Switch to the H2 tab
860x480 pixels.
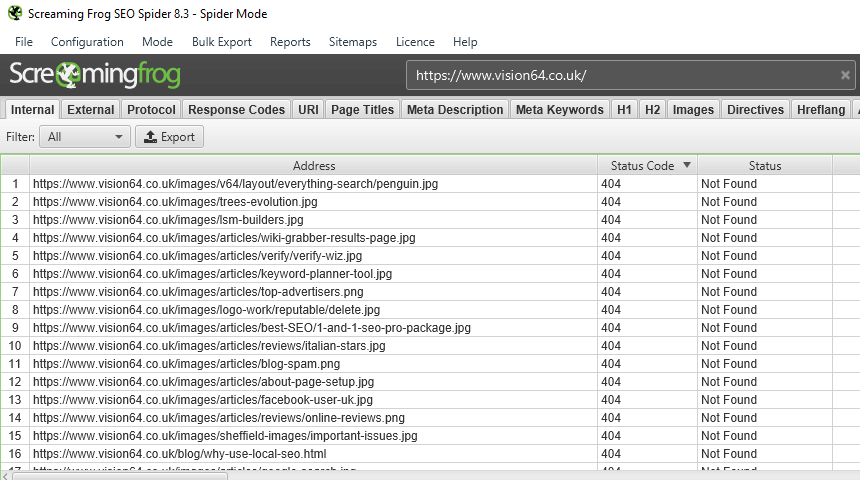[x=653, y=110]
